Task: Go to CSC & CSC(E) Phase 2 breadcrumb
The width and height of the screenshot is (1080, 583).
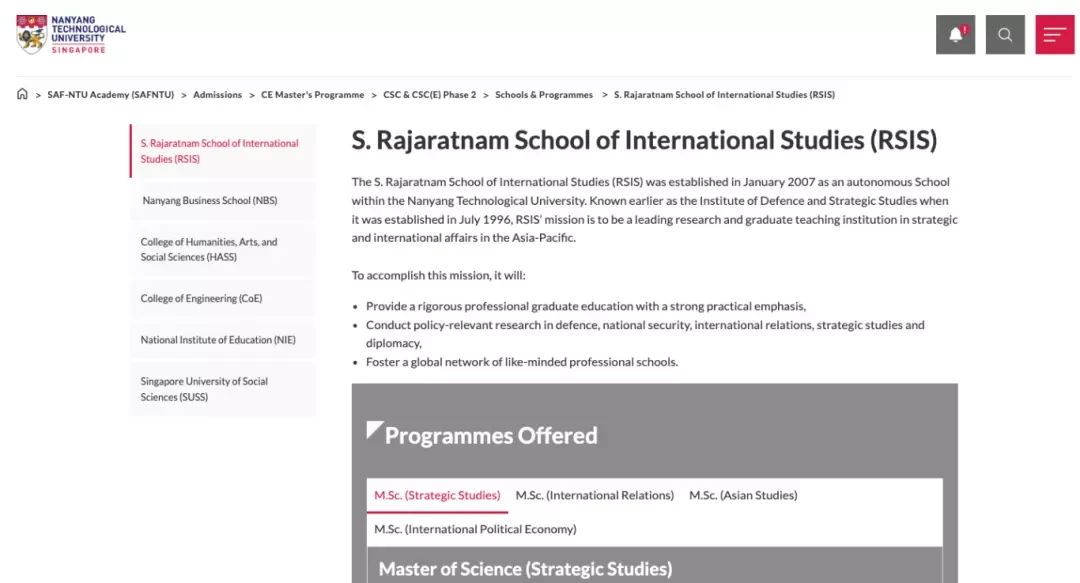Action: click(x=430, y=95)
